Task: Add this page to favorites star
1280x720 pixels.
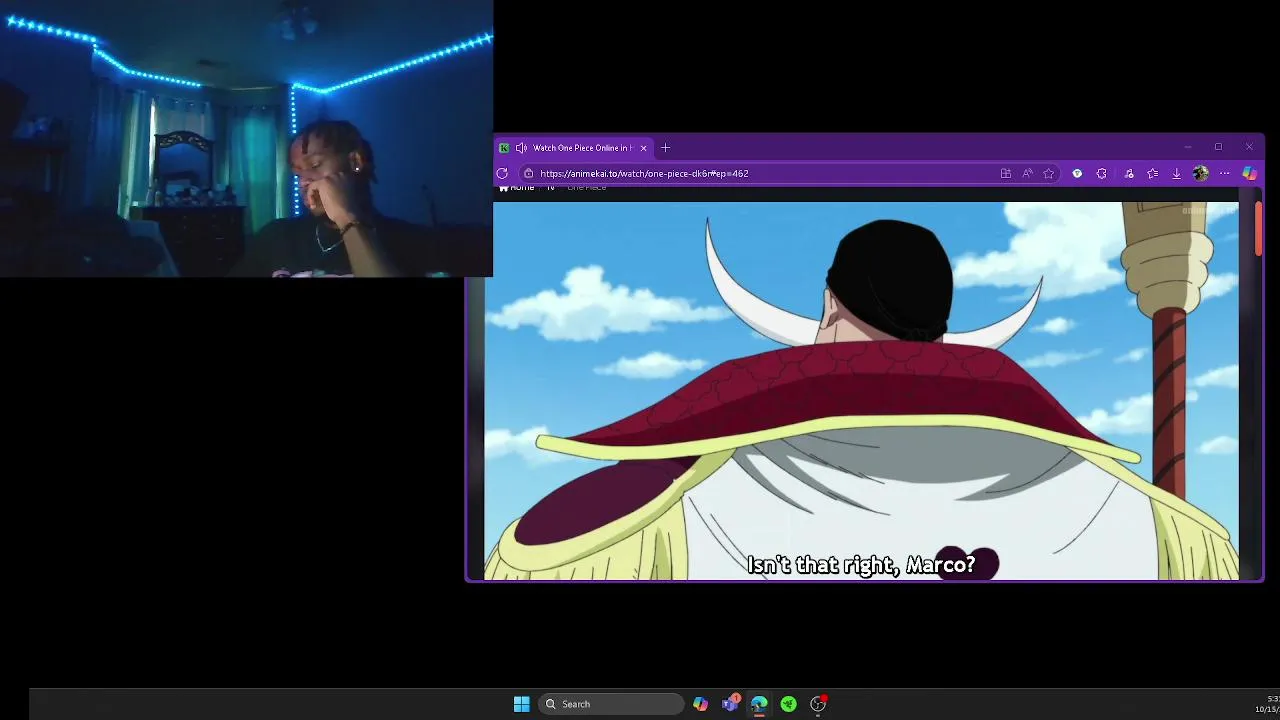Action: (x=1048, y=173)
